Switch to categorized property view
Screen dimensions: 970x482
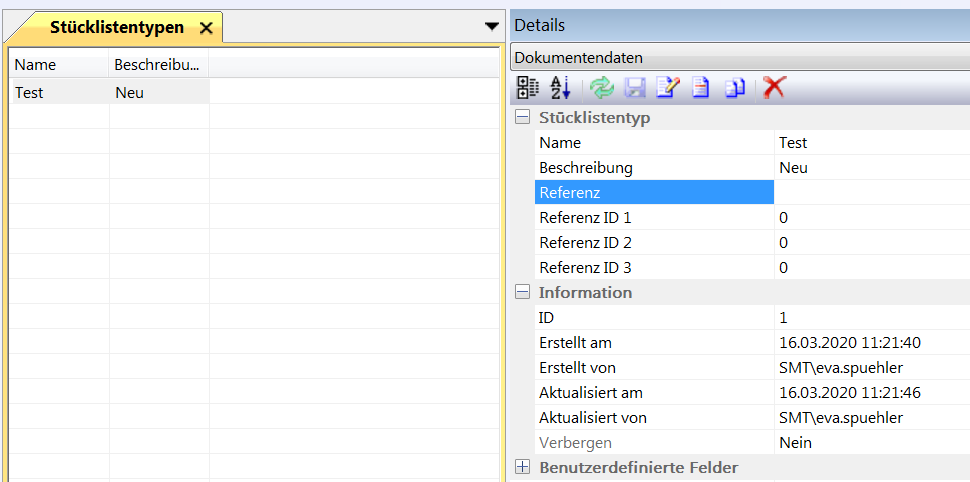(527, 88)
